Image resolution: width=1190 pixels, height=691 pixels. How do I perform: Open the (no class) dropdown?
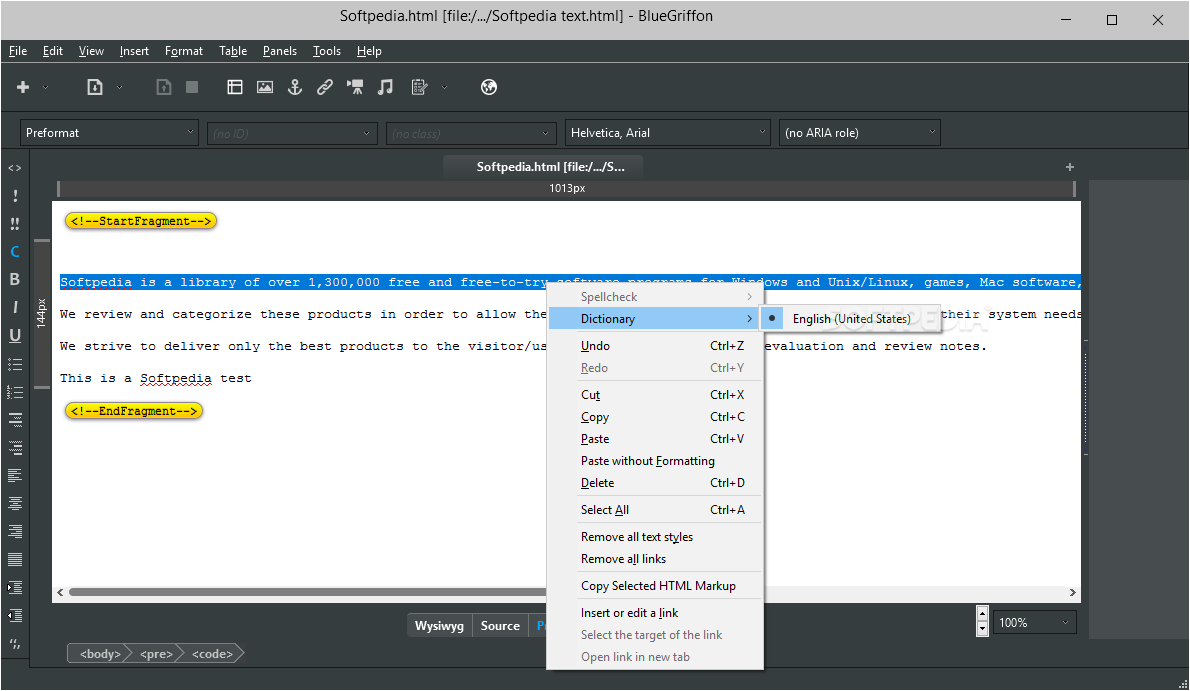471,134
